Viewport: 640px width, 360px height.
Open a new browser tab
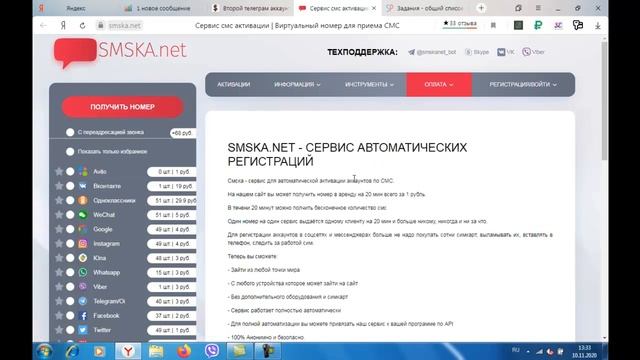pos(481,8)
